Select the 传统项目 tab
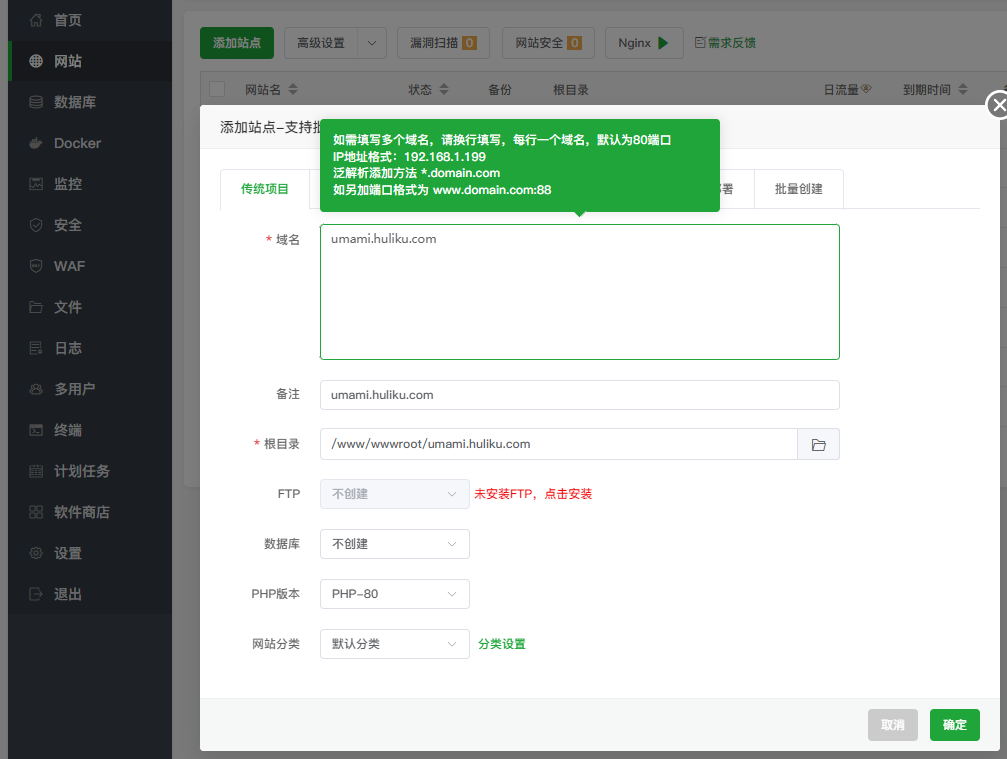This screenshot has height=759, width=1007. pyautogui.click(x=265, y=189)
